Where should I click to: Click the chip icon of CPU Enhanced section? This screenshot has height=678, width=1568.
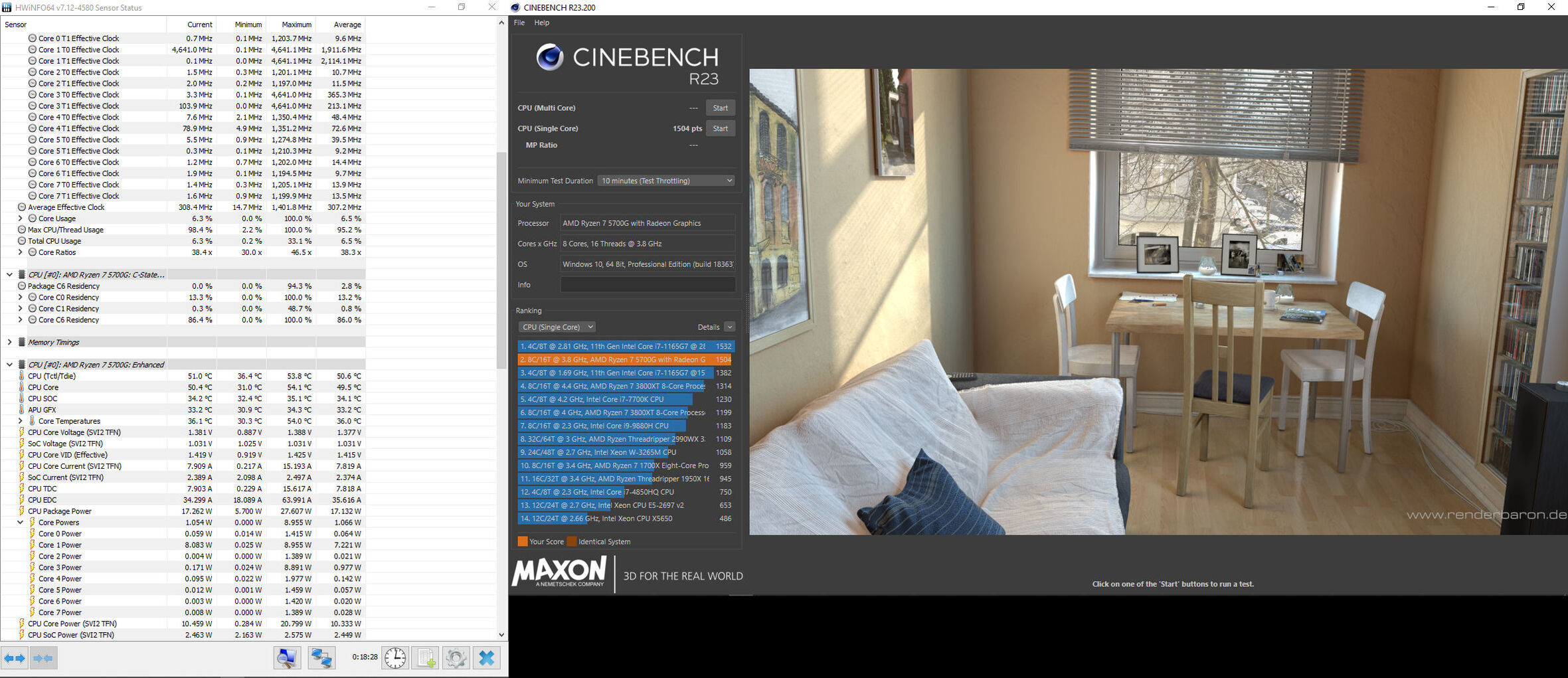[x=21, y=365]
